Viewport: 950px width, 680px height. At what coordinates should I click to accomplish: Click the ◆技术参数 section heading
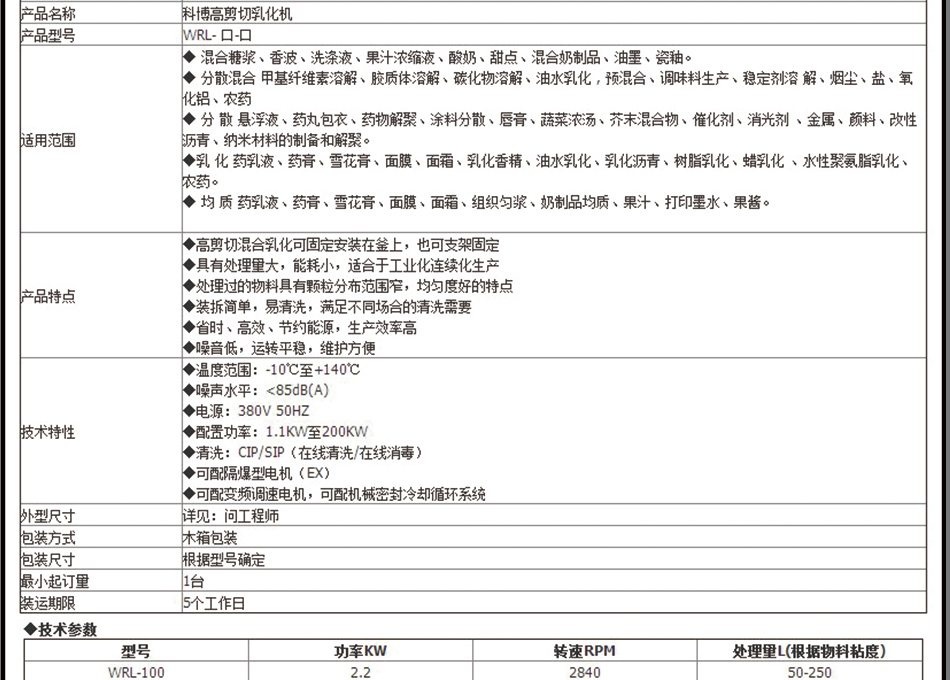coord(60,629)
